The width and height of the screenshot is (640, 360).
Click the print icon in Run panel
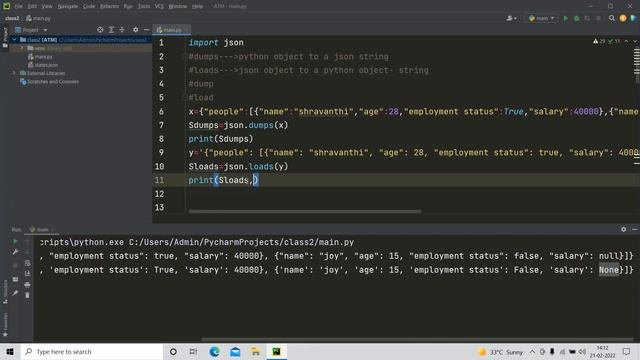[27, 284]
